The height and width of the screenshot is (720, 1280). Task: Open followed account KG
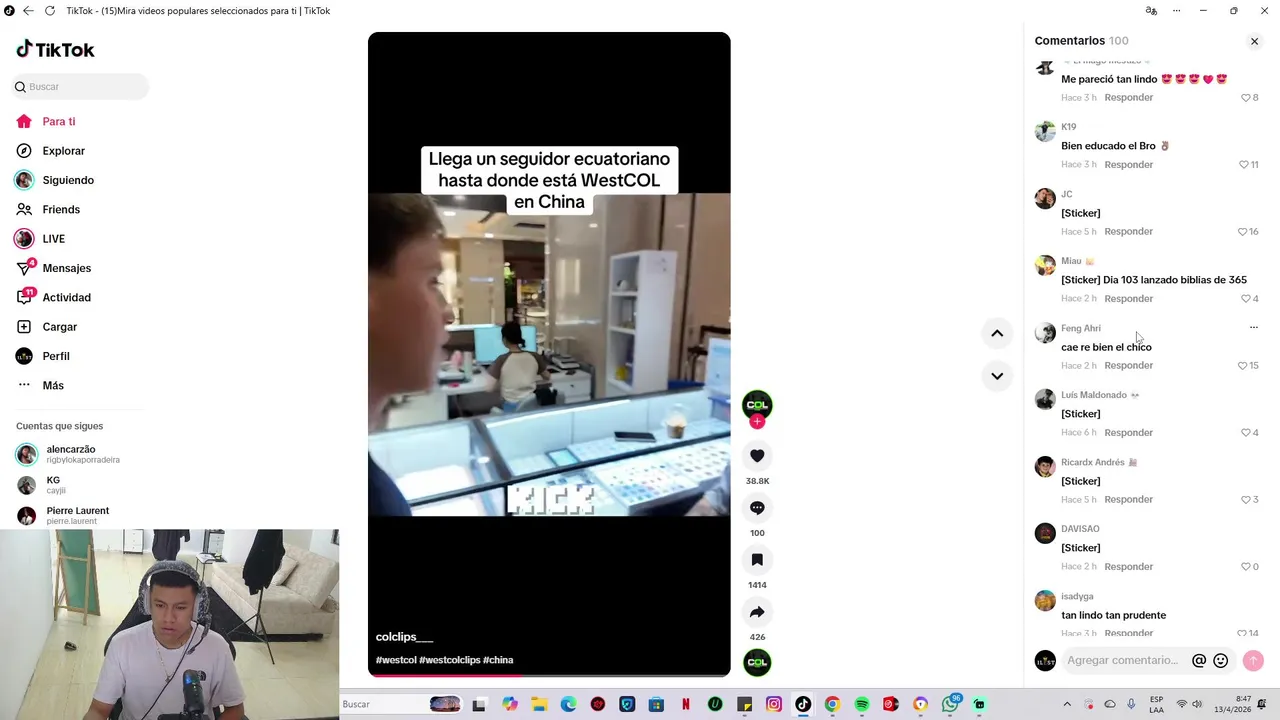tap(42, 485)
